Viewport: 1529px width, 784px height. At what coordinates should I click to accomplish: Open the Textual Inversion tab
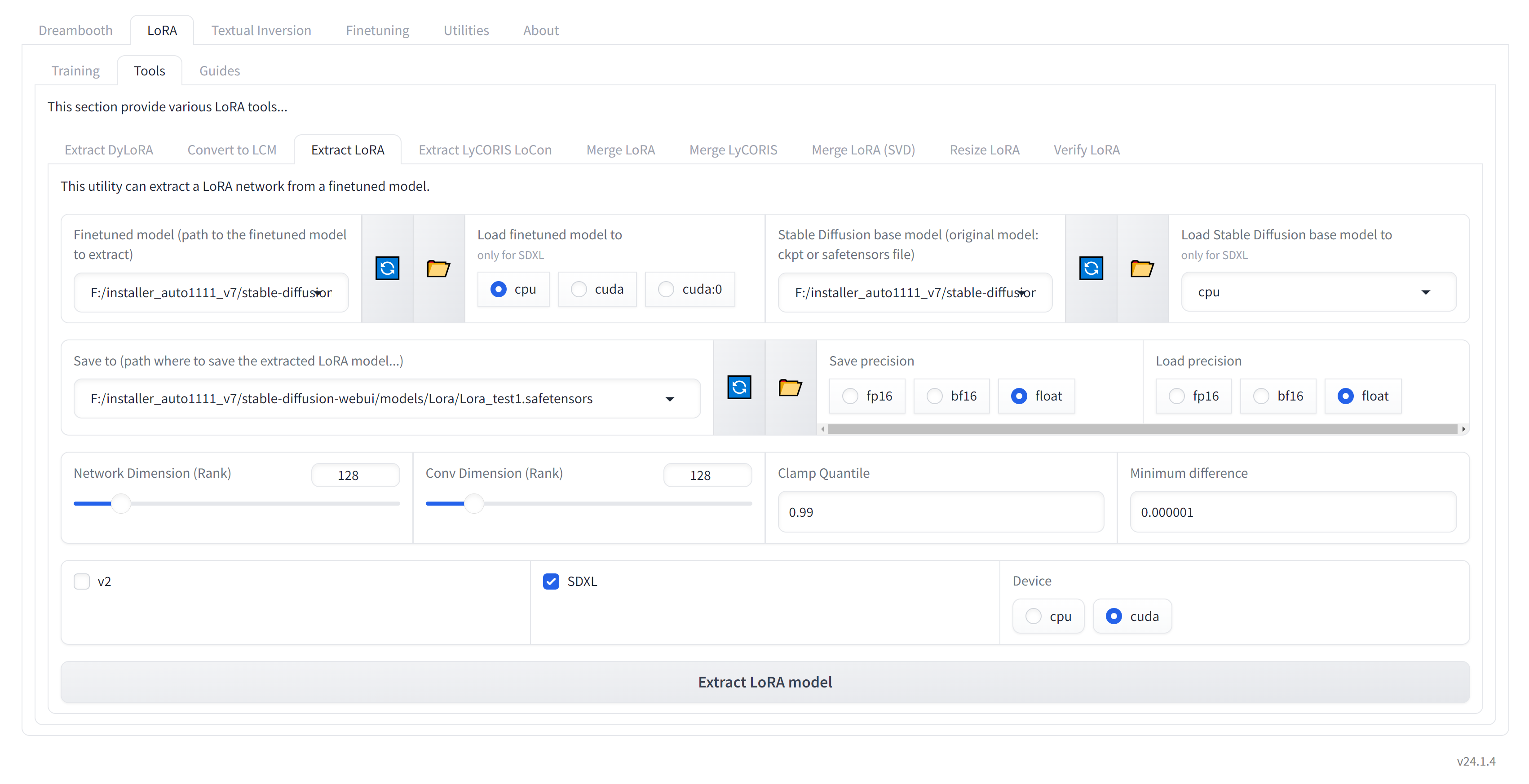pos(261,30)
